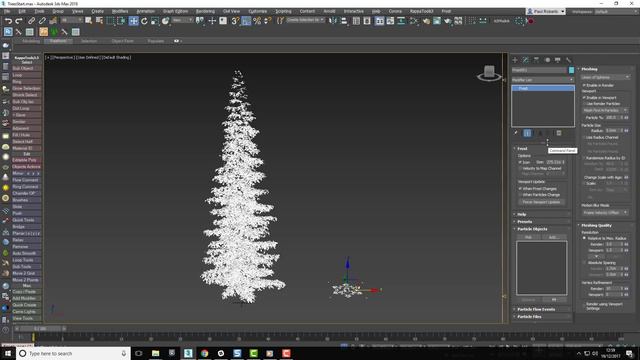Viewport: 640px width, 360px height.
Task: Click the Auto Smooth button in left panel
Action: click(27, 253)
